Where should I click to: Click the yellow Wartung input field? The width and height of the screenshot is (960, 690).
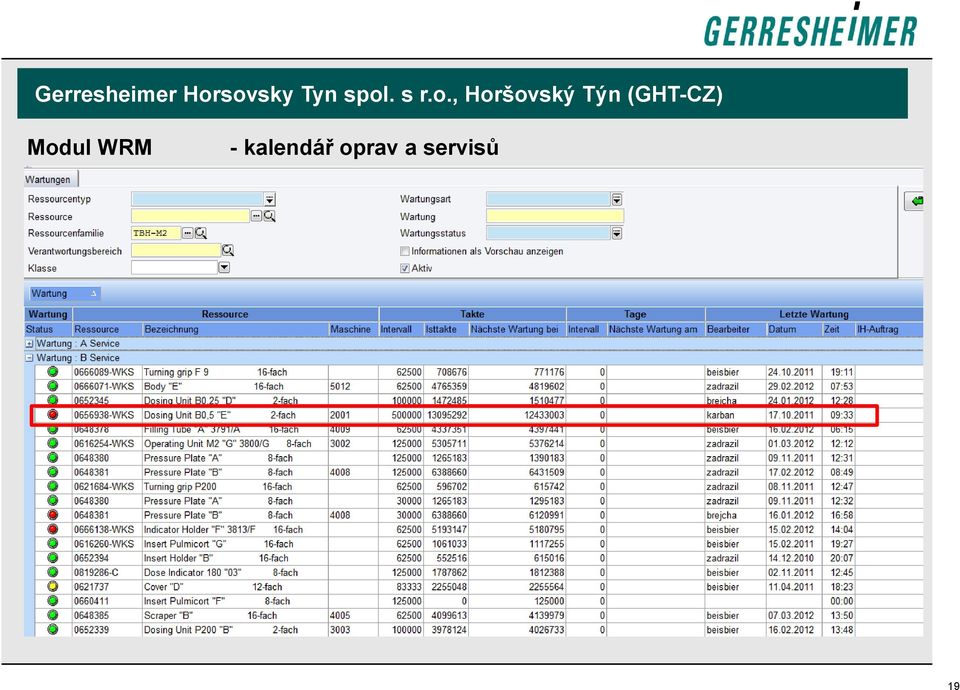(555, 216)
